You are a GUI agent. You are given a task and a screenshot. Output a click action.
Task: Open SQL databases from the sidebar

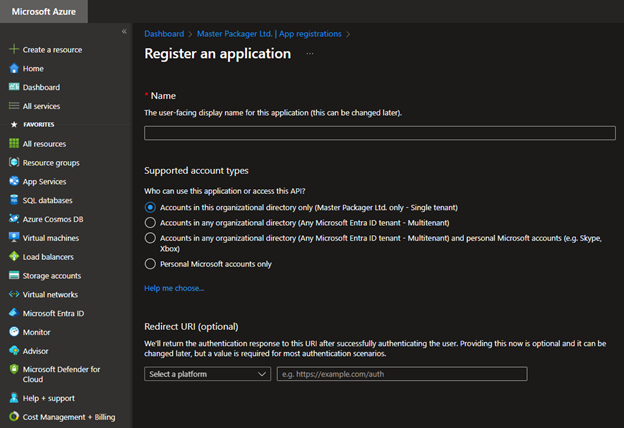tap(47, 200)
